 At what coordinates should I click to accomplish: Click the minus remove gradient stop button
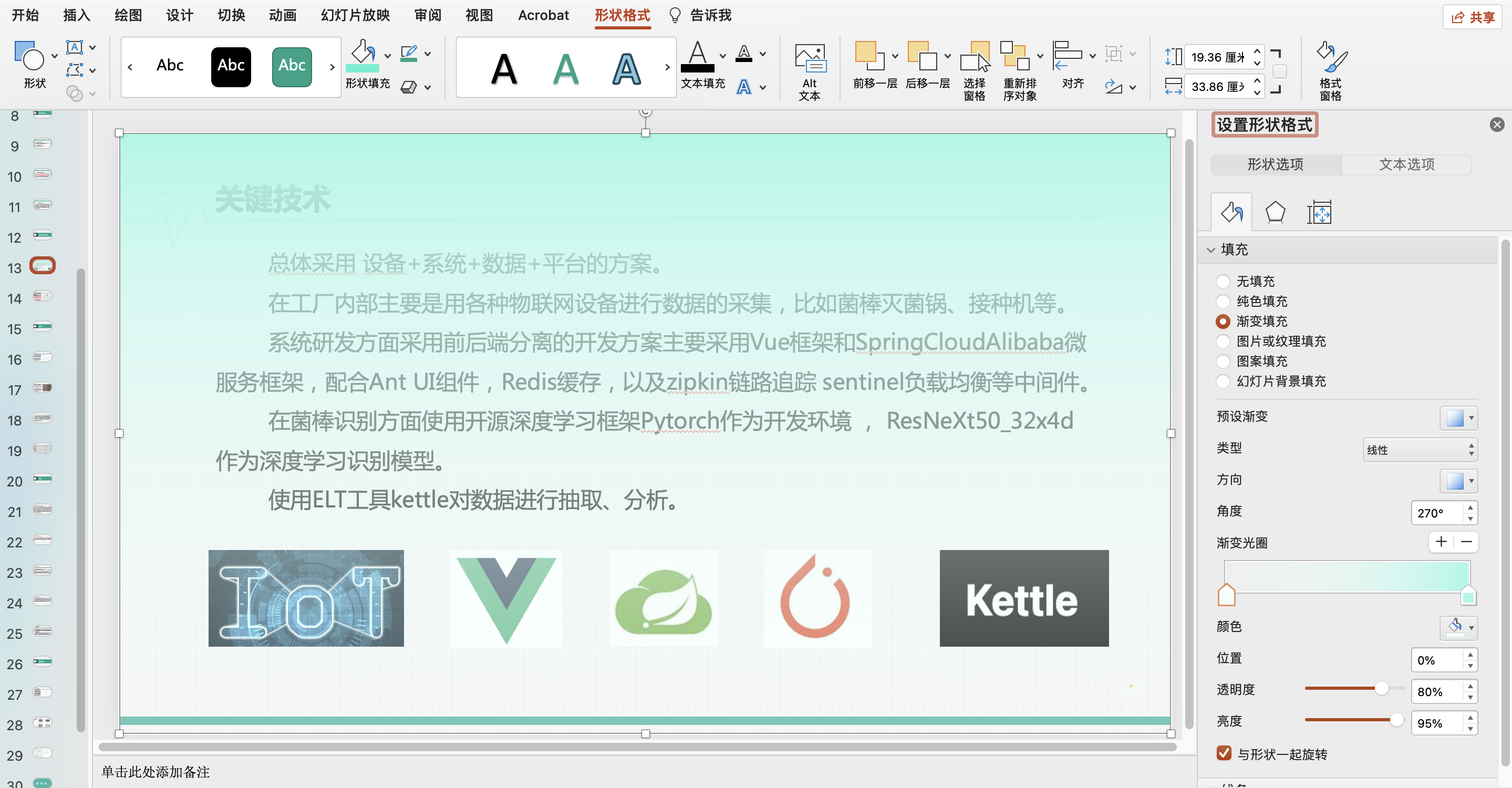pos(1466,542)
